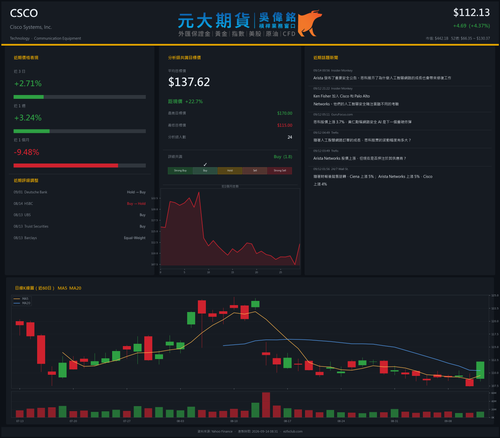Select the Strong Buy rating segment
500x438 pixels.
(x=180, y=171)
